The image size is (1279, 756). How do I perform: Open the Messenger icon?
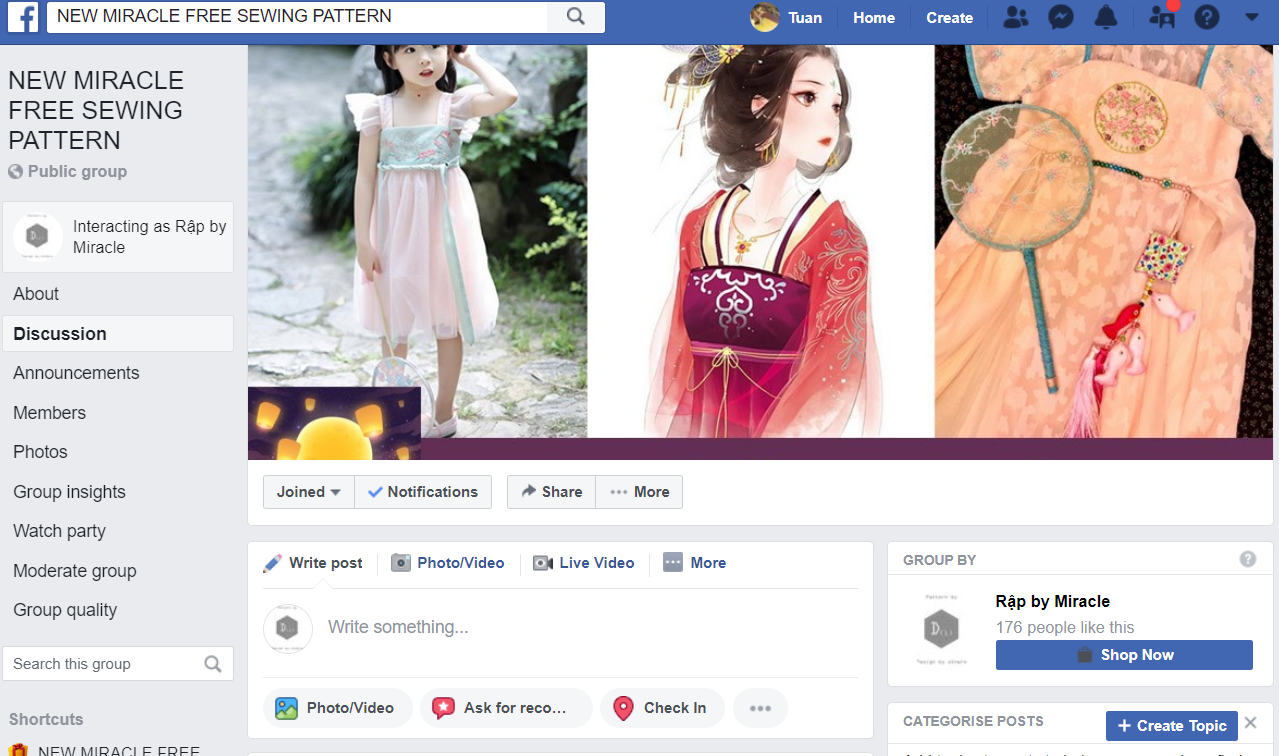(1061, 17)
